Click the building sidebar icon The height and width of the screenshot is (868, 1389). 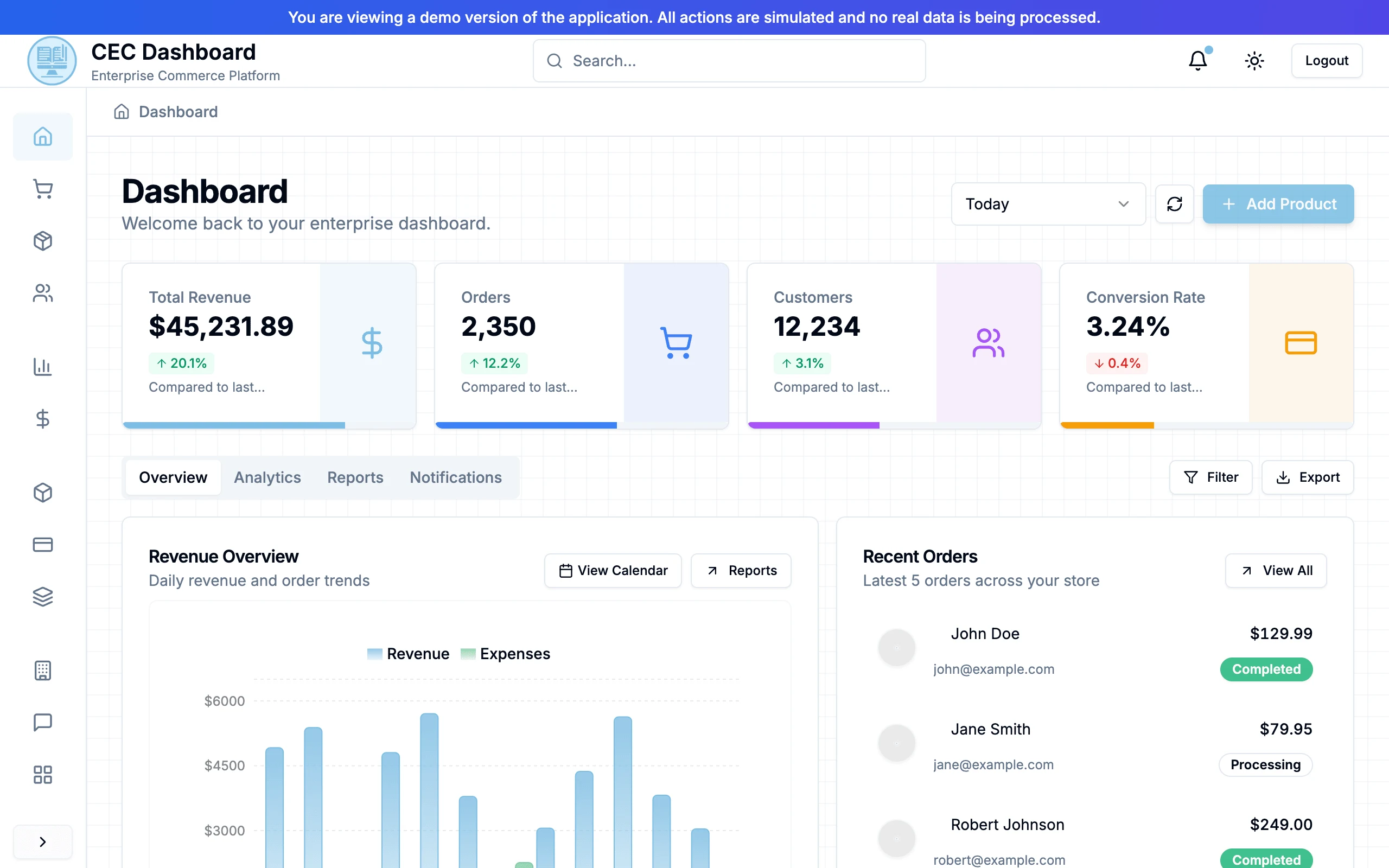point(42,670)
